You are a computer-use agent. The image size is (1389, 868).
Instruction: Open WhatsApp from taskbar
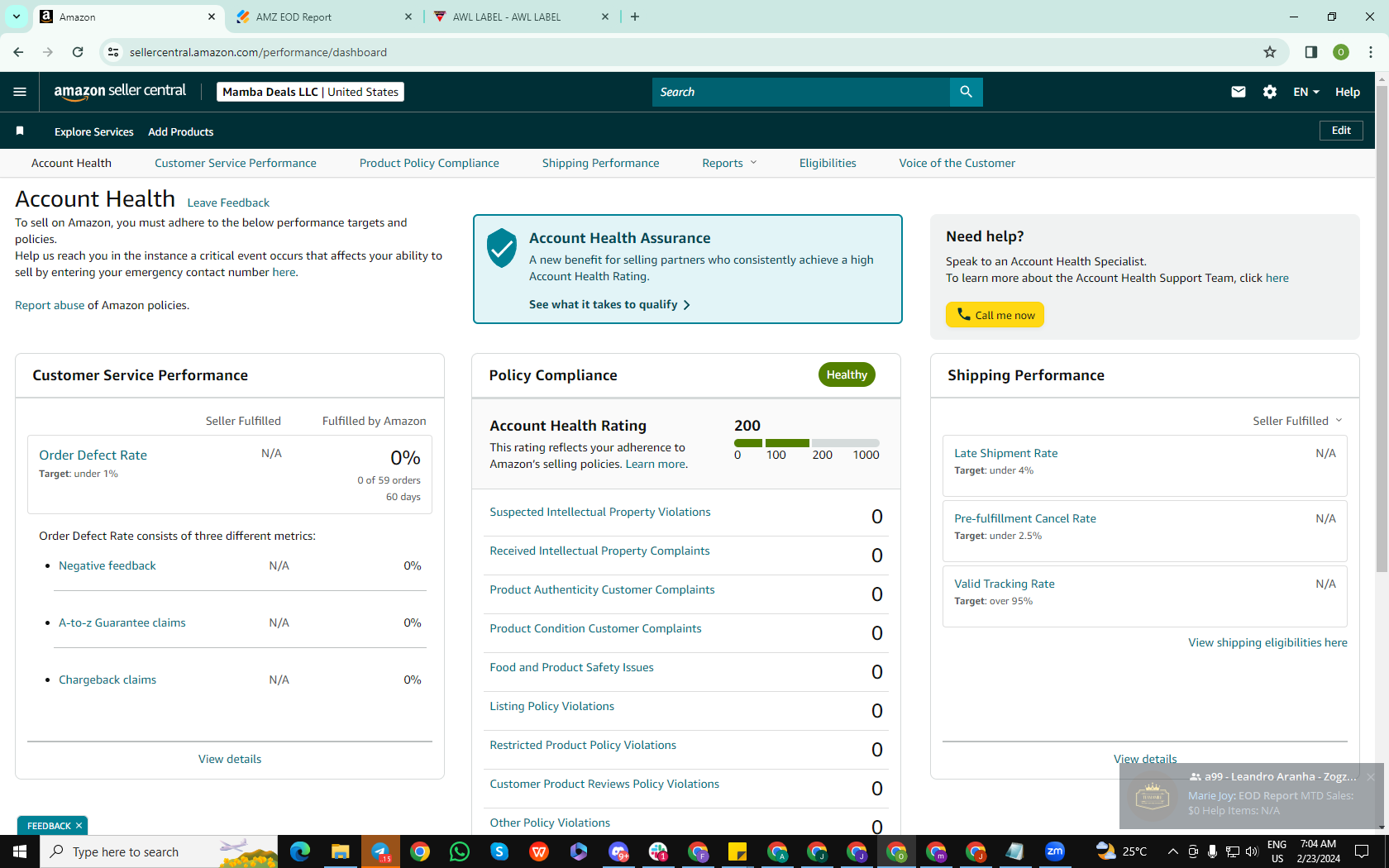coord(460,851)
